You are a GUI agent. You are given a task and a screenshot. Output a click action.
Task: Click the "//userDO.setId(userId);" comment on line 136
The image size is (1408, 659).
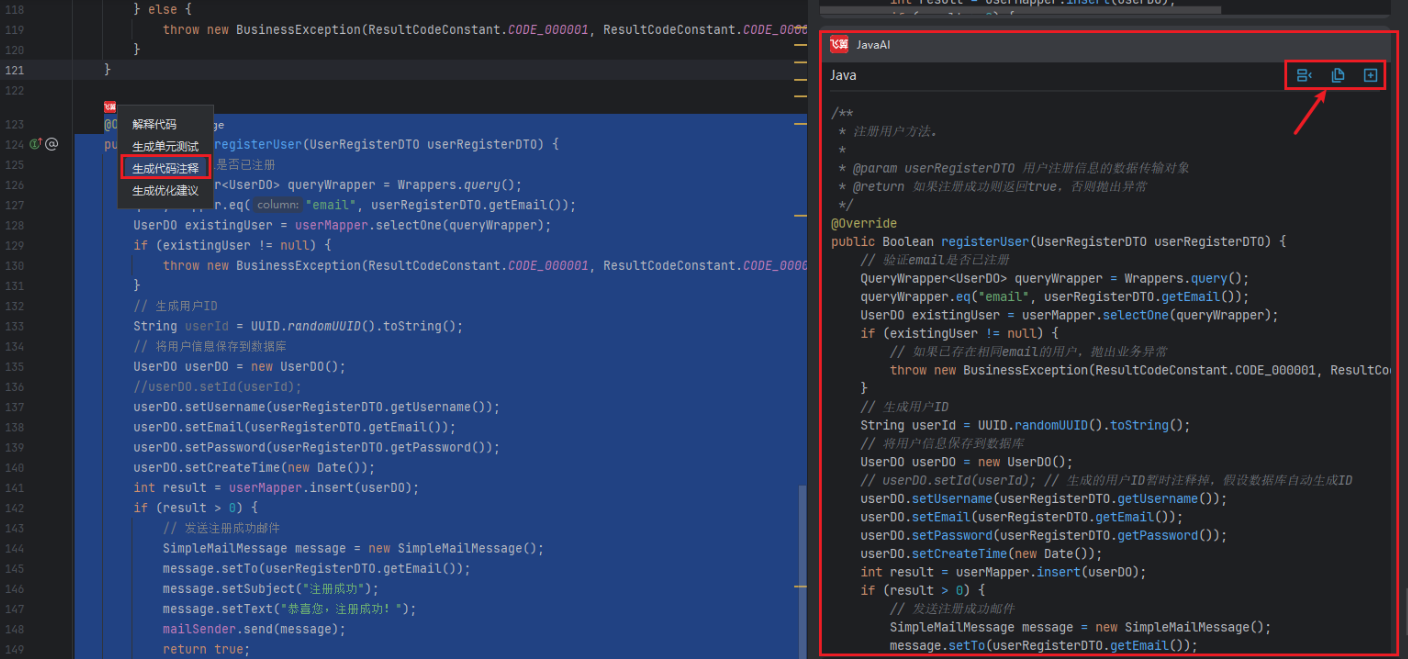coord(217,386)
